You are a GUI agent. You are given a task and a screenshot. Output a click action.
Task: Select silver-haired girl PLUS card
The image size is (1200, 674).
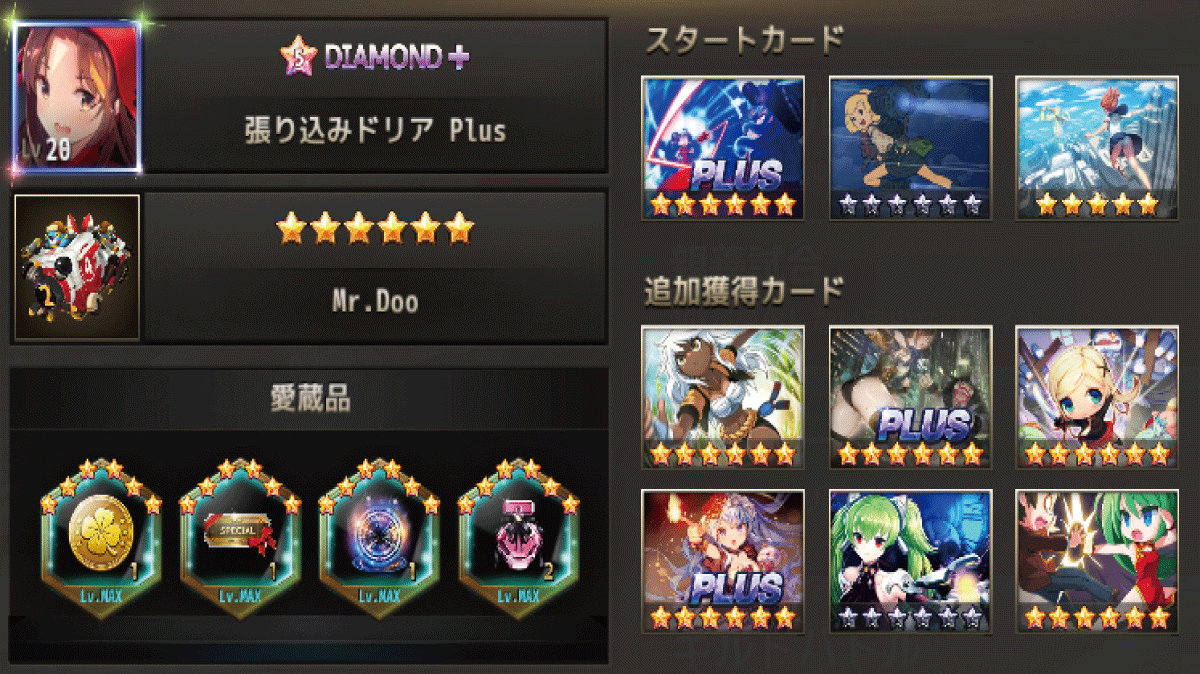[x=723, y=561]
